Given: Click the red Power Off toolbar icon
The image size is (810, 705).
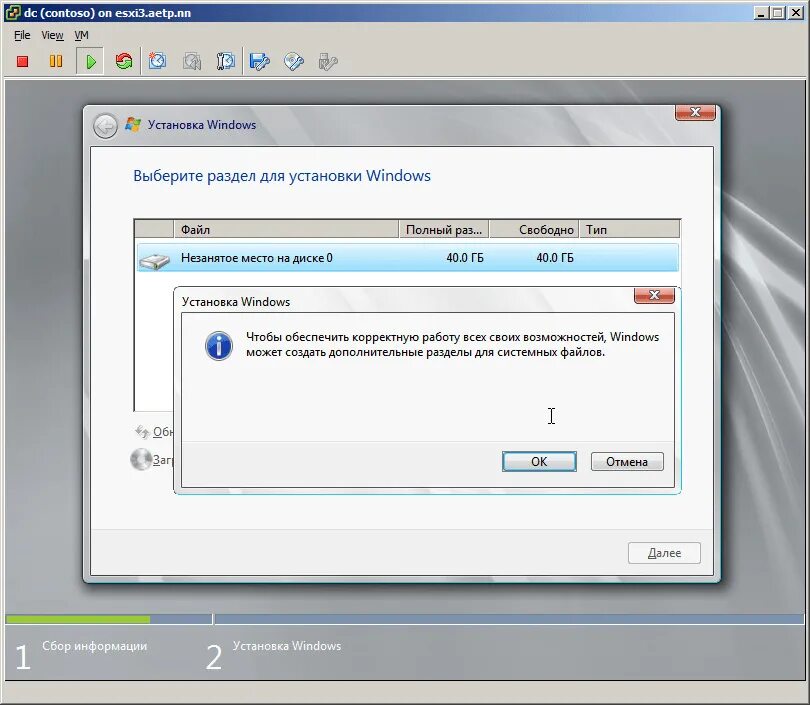Looking at the screenshot, I should (22, 61).
